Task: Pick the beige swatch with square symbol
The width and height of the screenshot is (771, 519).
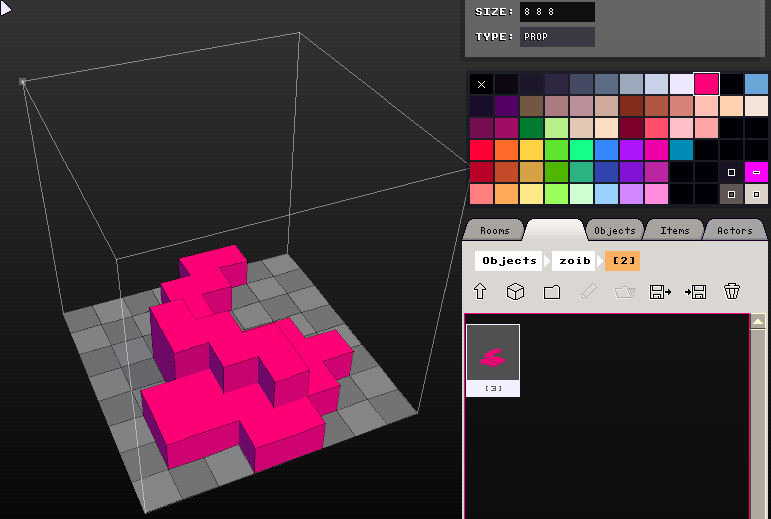Action: click(756, 194)
